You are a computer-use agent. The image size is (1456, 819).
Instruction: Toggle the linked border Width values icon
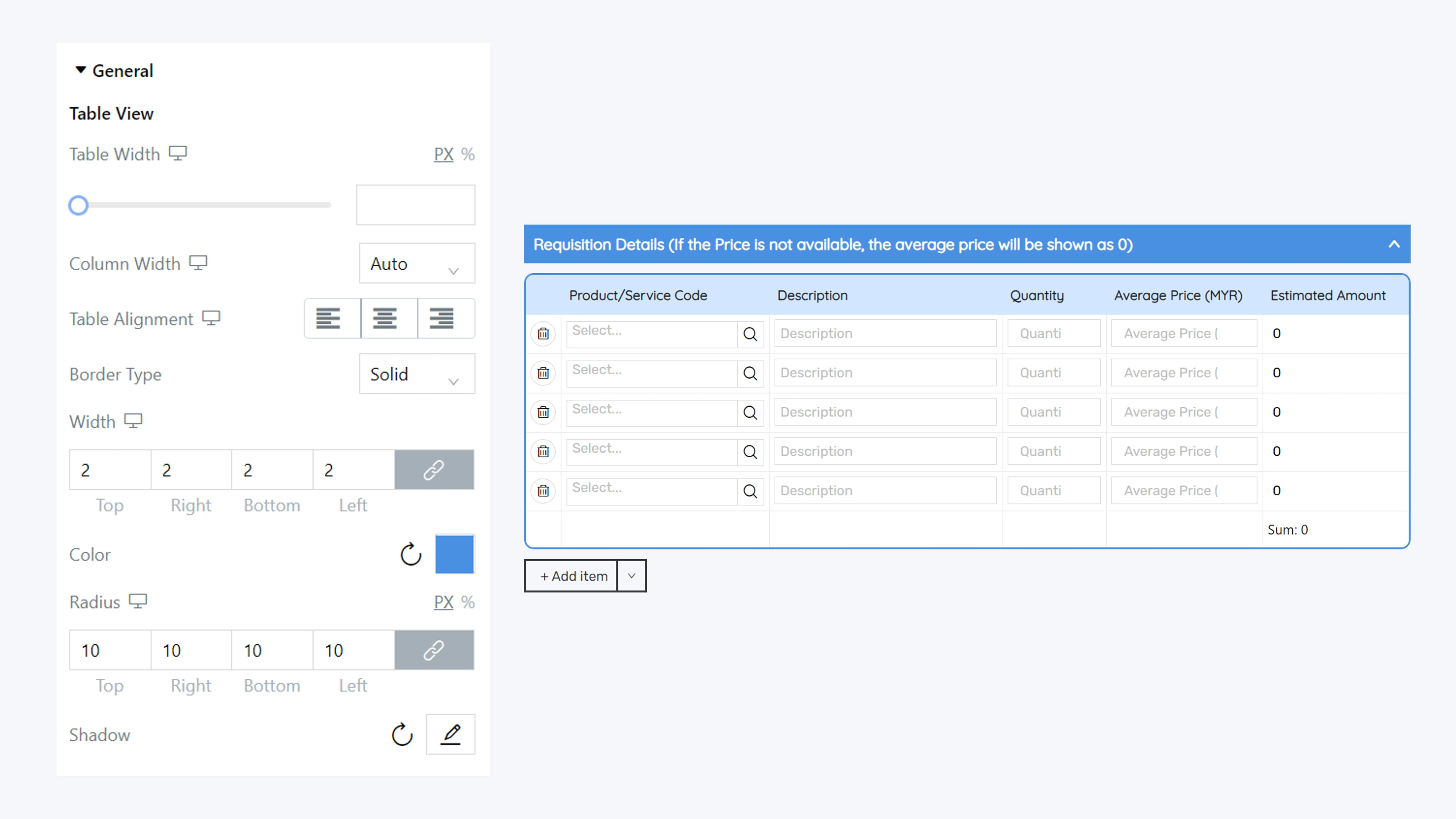click(434, 470)
